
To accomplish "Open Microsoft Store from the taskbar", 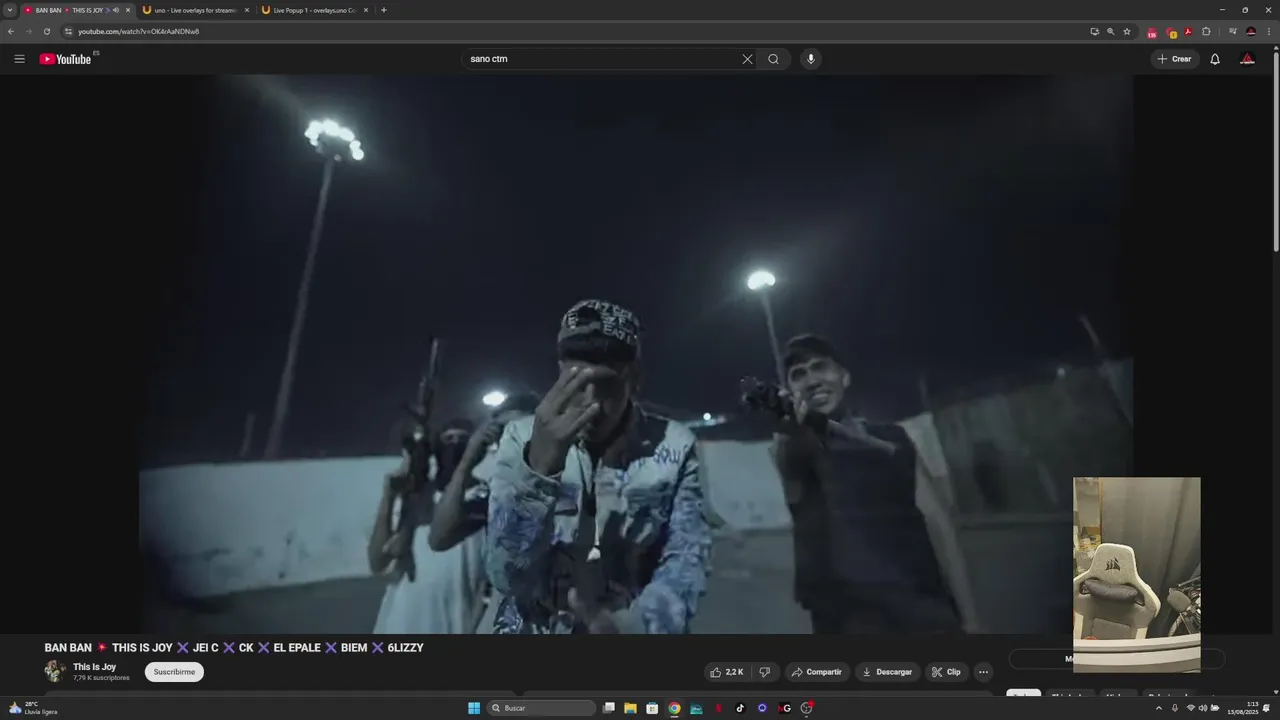I will click(x=652, y=708).
